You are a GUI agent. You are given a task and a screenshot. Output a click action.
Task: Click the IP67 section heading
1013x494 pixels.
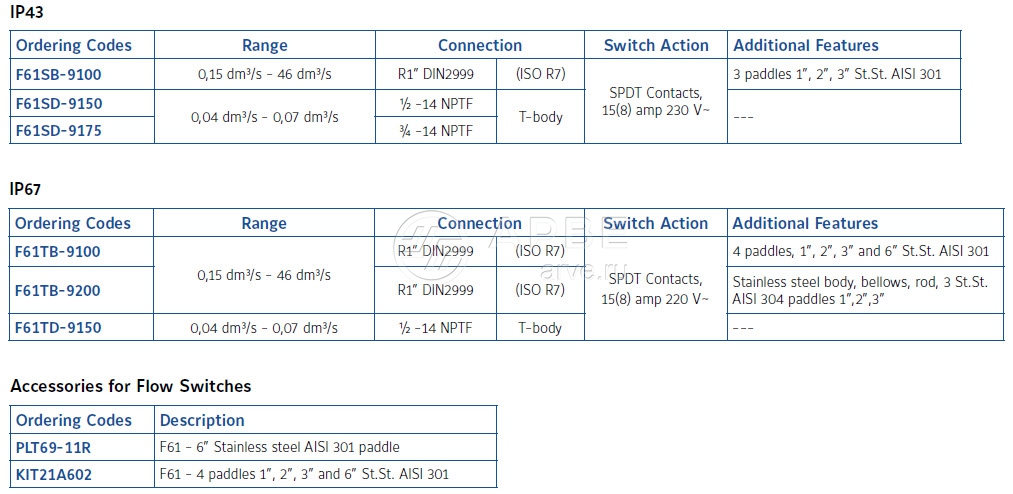25,189
